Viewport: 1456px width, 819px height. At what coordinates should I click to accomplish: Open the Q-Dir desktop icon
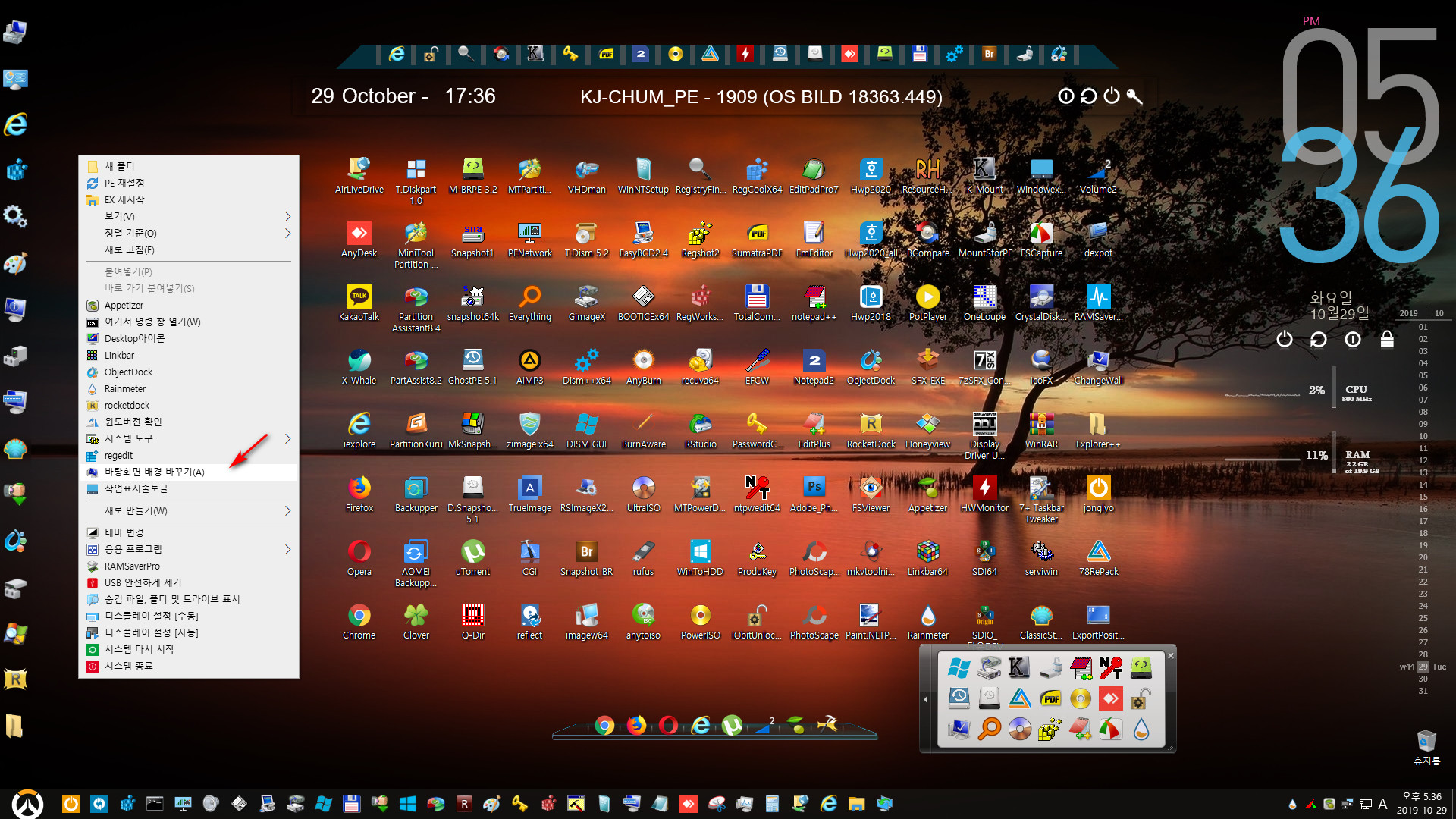(x=472, y=622)
